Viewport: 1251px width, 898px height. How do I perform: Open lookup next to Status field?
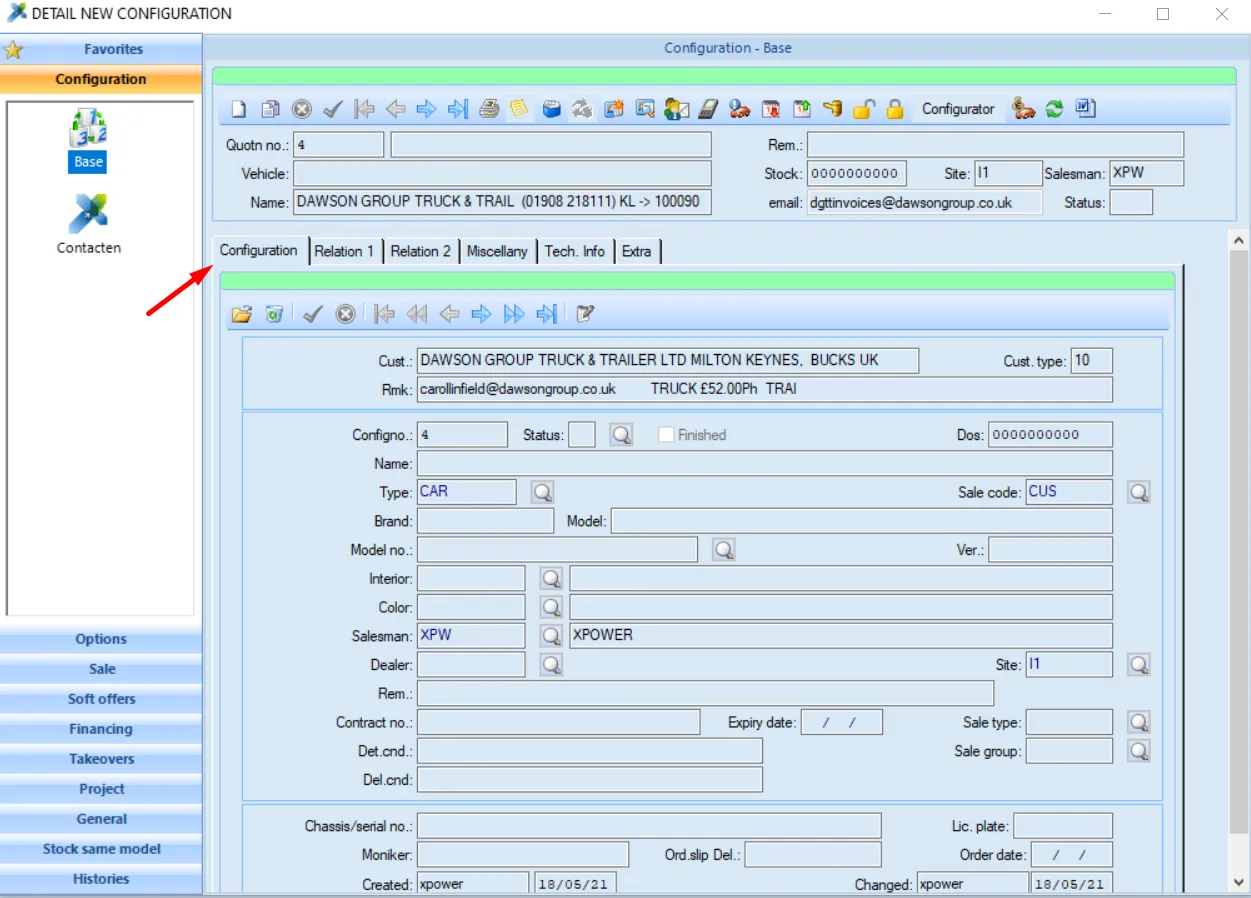point(621,435)
